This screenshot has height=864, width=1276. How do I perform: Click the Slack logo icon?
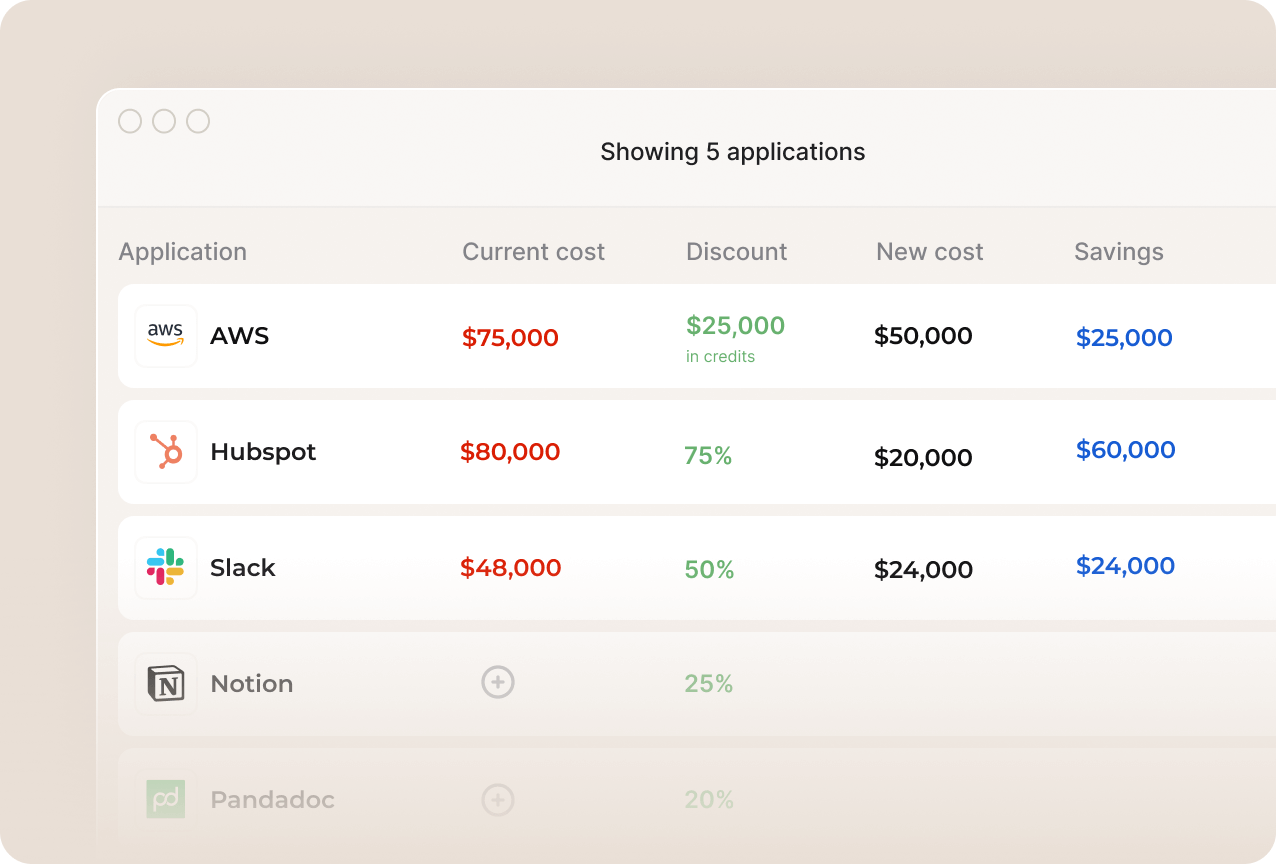(x=166, y=568)
